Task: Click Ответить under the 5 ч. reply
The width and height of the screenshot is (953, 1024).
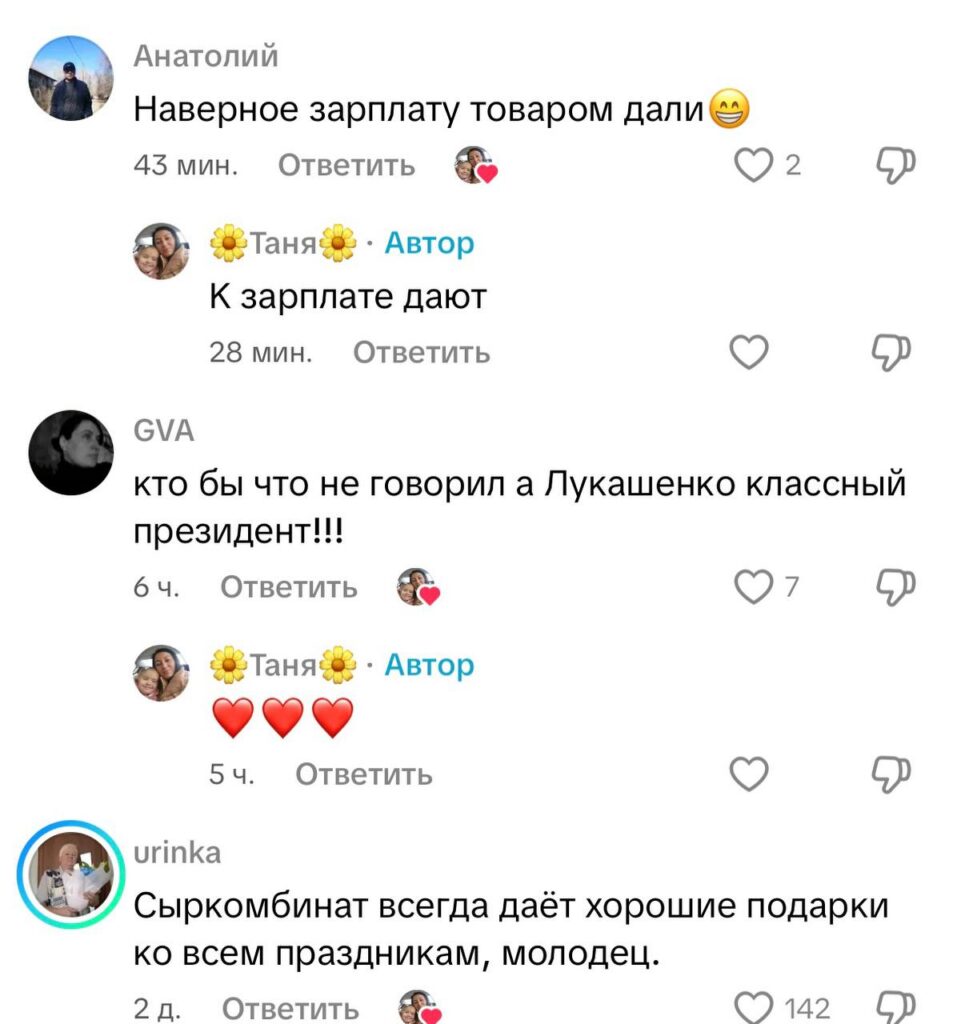Action: tap(364, 775)
